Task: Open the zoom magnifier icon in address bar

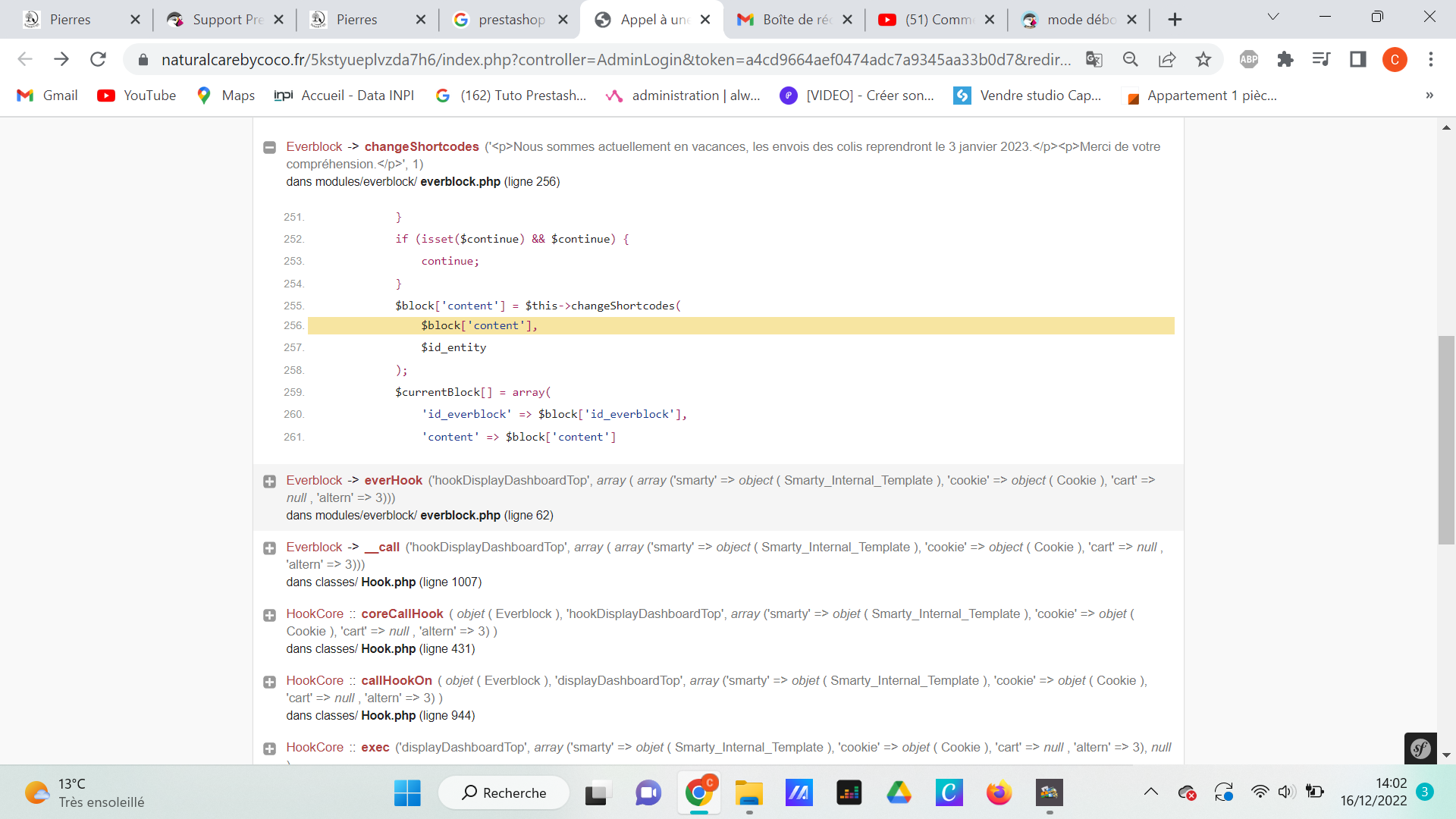Action: tap(1130, 59)
